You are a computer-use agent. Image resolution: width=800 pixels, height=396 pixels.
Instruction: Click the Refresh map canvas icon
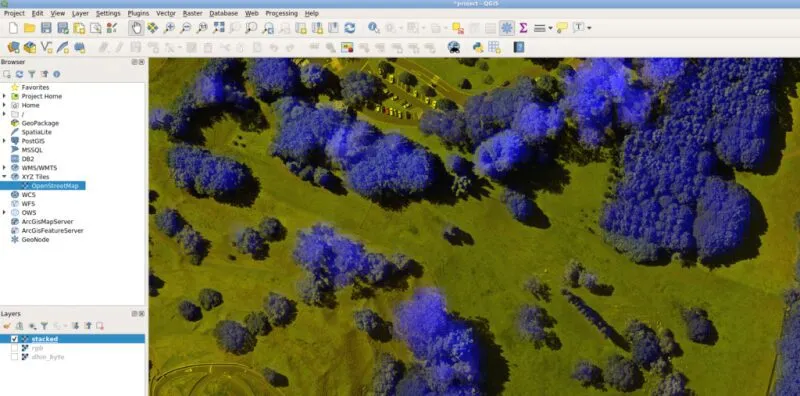click(349, 28)
